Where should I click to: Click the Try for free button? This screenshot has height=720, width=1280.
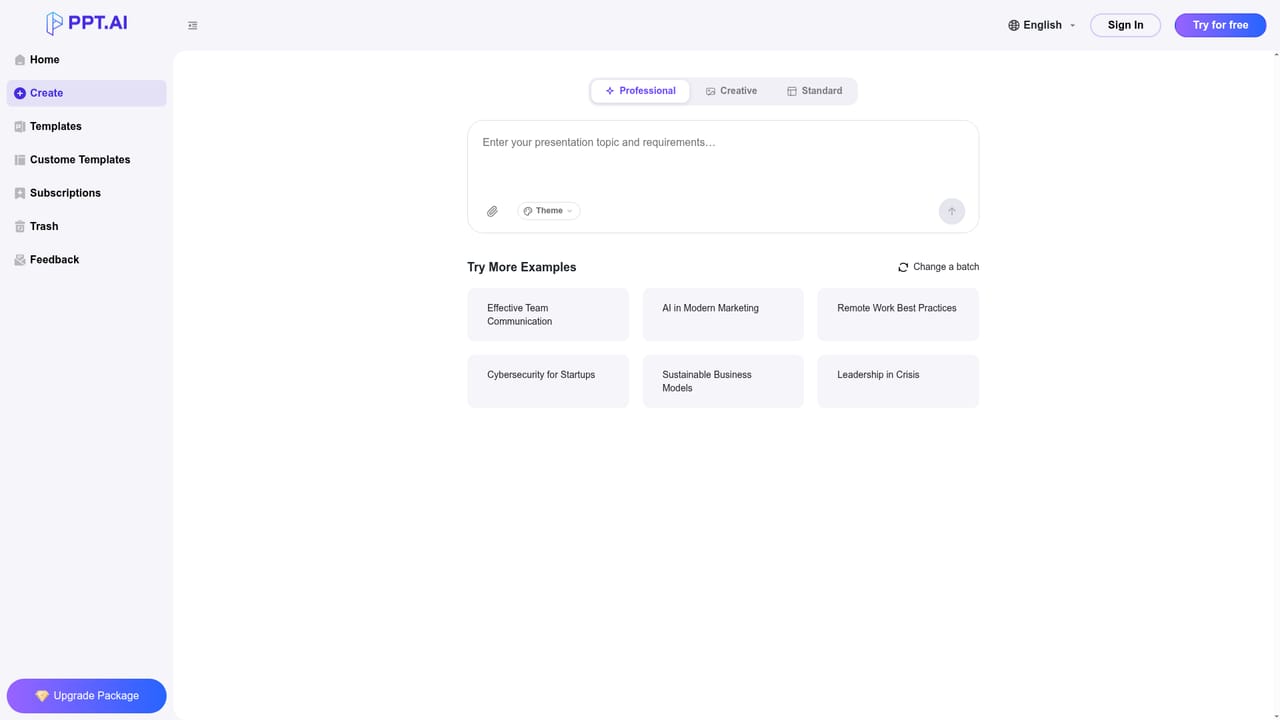click(x=1220, y=25)
